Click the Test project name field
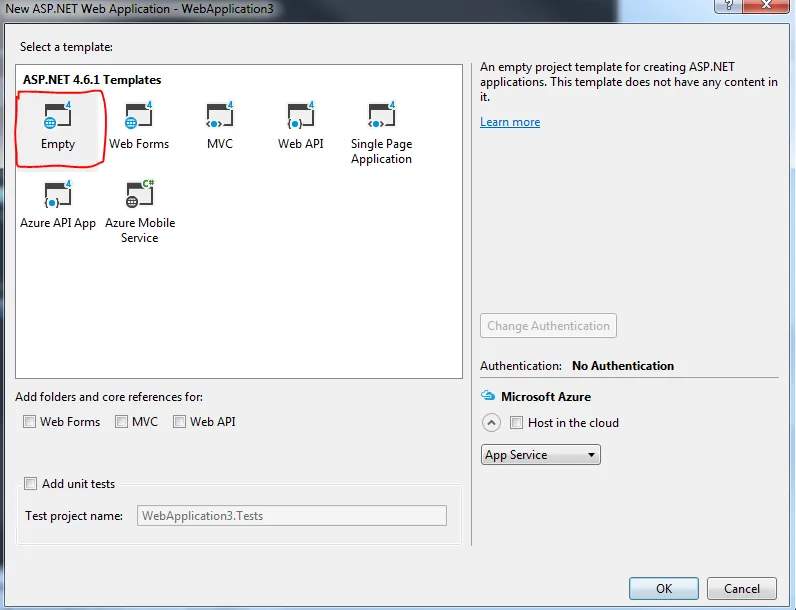Image resolution: width=796 pixels, height=610 pixels. [292, 516]
